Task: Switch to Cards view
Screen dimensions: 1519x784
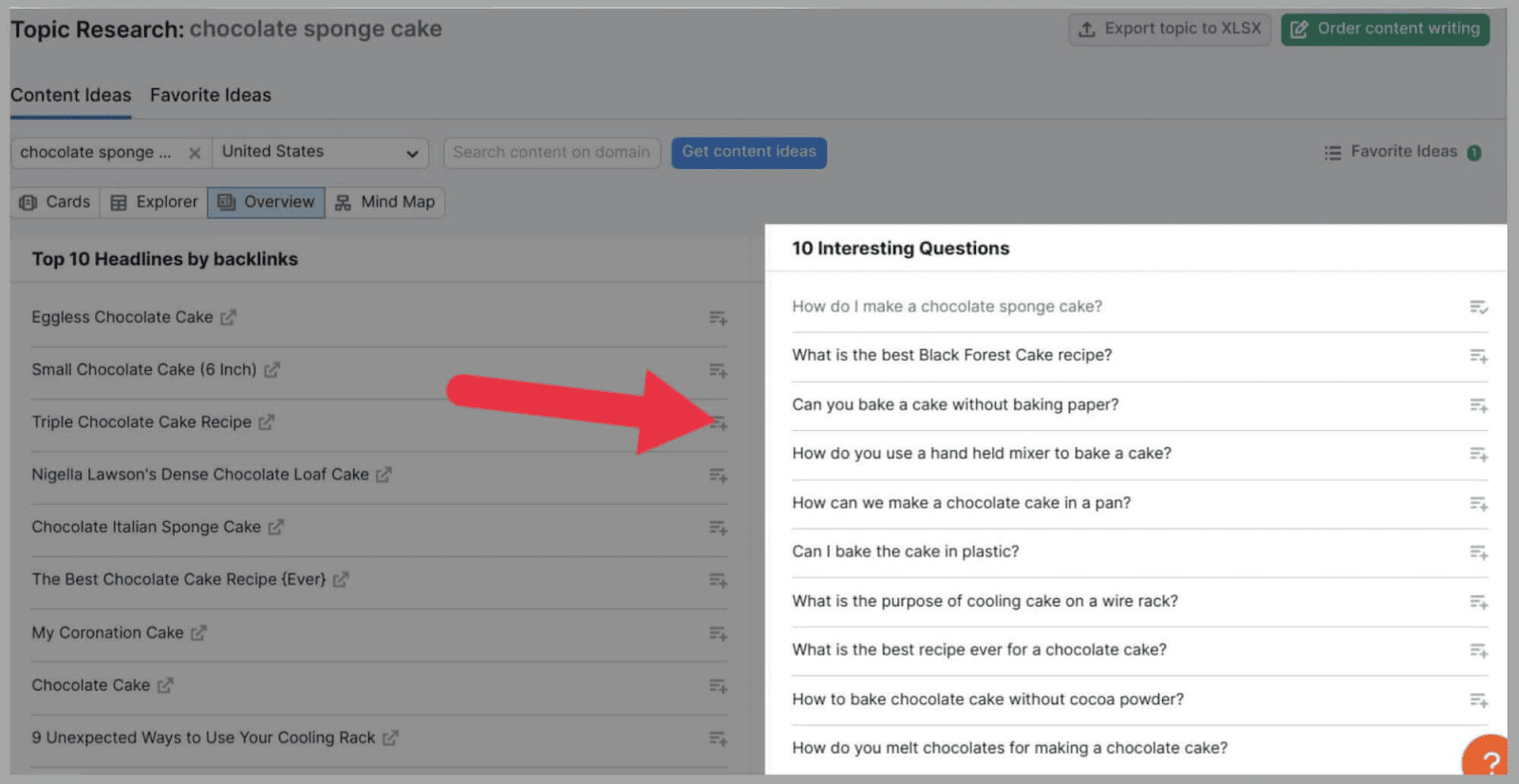Action: pos(55,202)
